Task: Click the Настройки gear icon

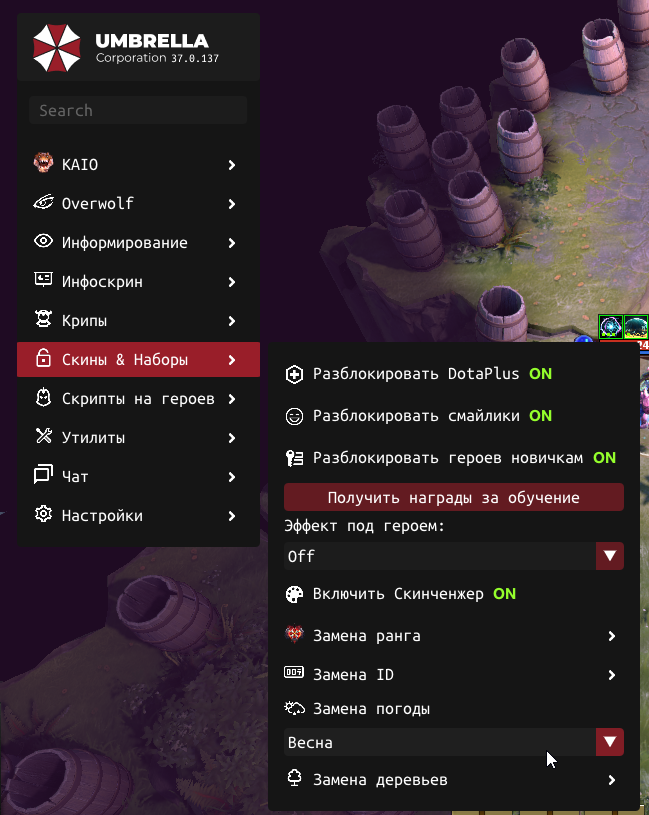Action: click(44, 514)
